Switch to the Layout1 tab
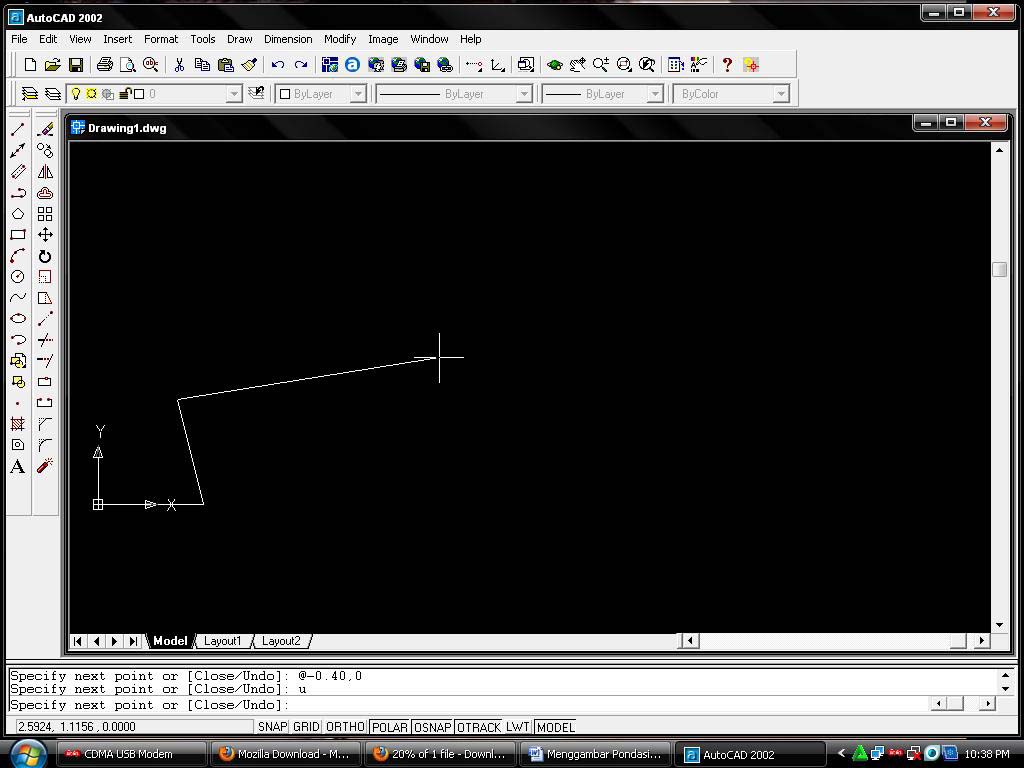Screen dimensions: 1024x768 (x=222, y=641)
